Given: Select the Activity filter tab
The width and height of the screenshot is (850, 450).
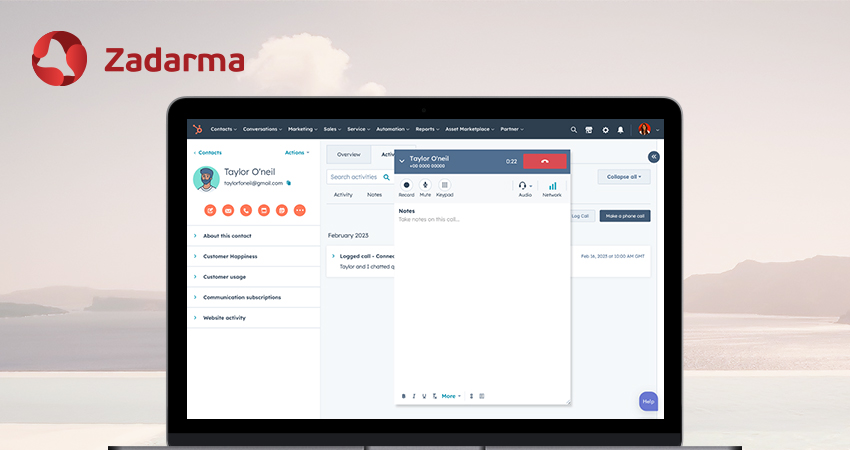Looking at the screenshot, I should click(343, 195).
